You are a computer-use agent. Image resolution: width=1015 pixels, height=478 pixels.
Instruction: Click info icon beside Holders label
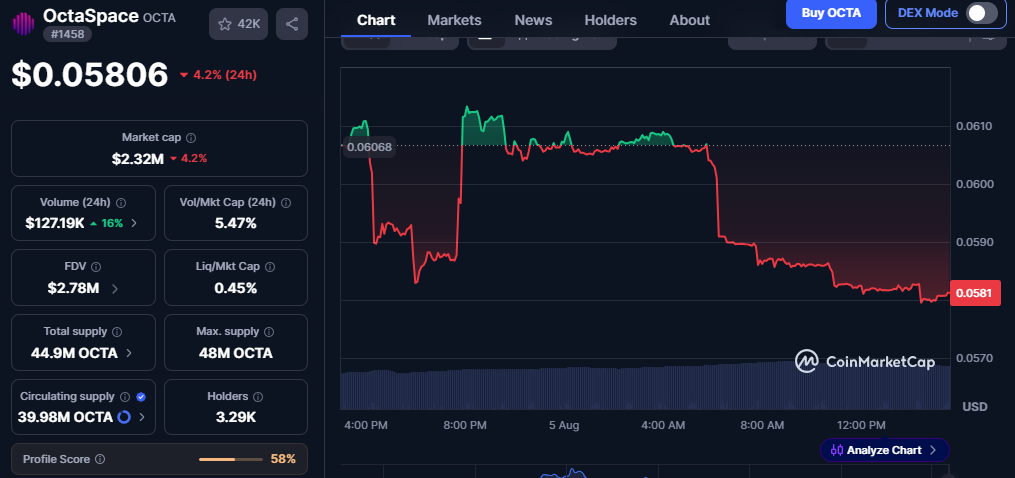coord(258,396)
